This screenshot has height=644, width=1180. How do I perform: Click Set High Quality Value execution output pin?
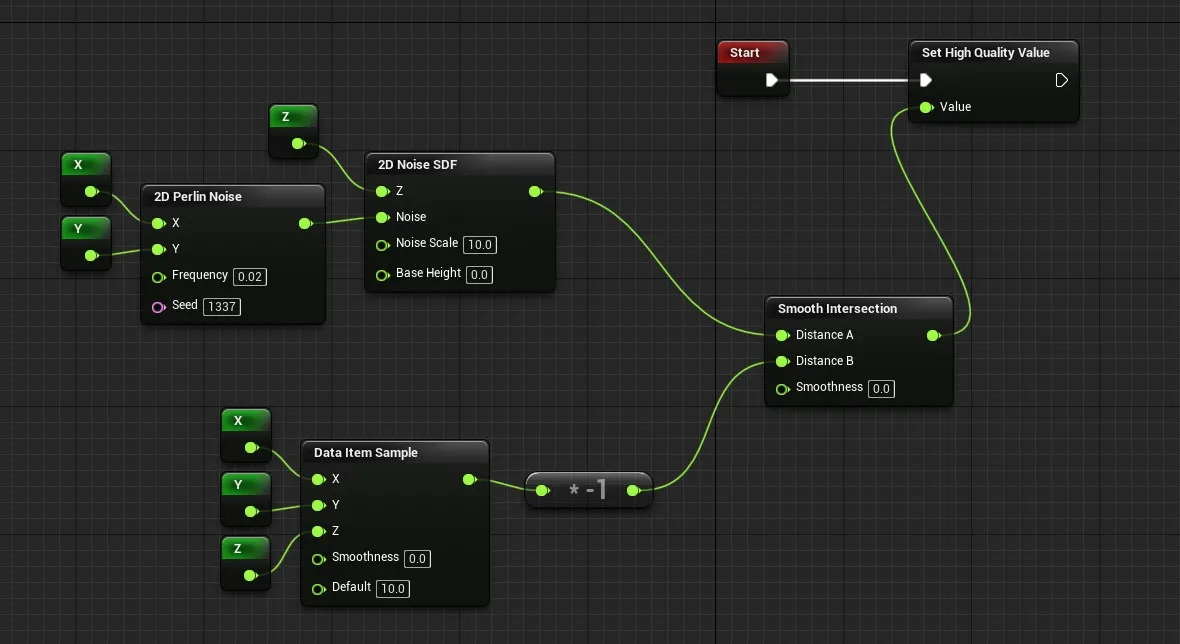point(1062,80)
